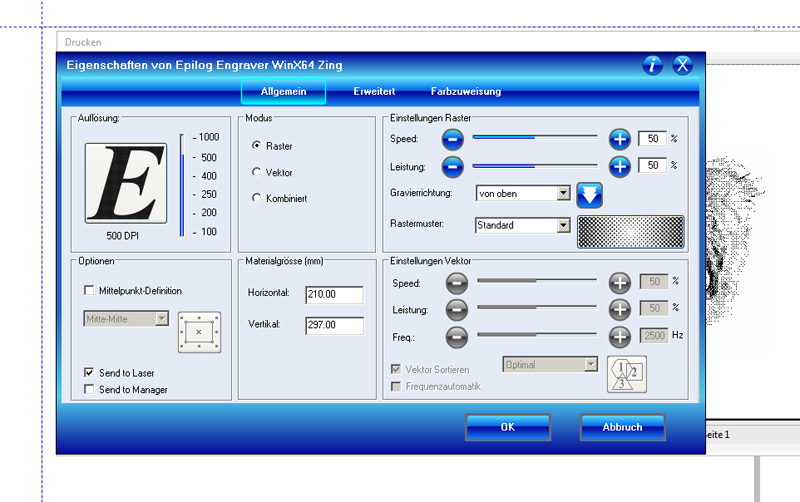Select the Vektor mode radio button
This screenshot has height=502, width=800.
pyautogui.click(x=257, y=173)
